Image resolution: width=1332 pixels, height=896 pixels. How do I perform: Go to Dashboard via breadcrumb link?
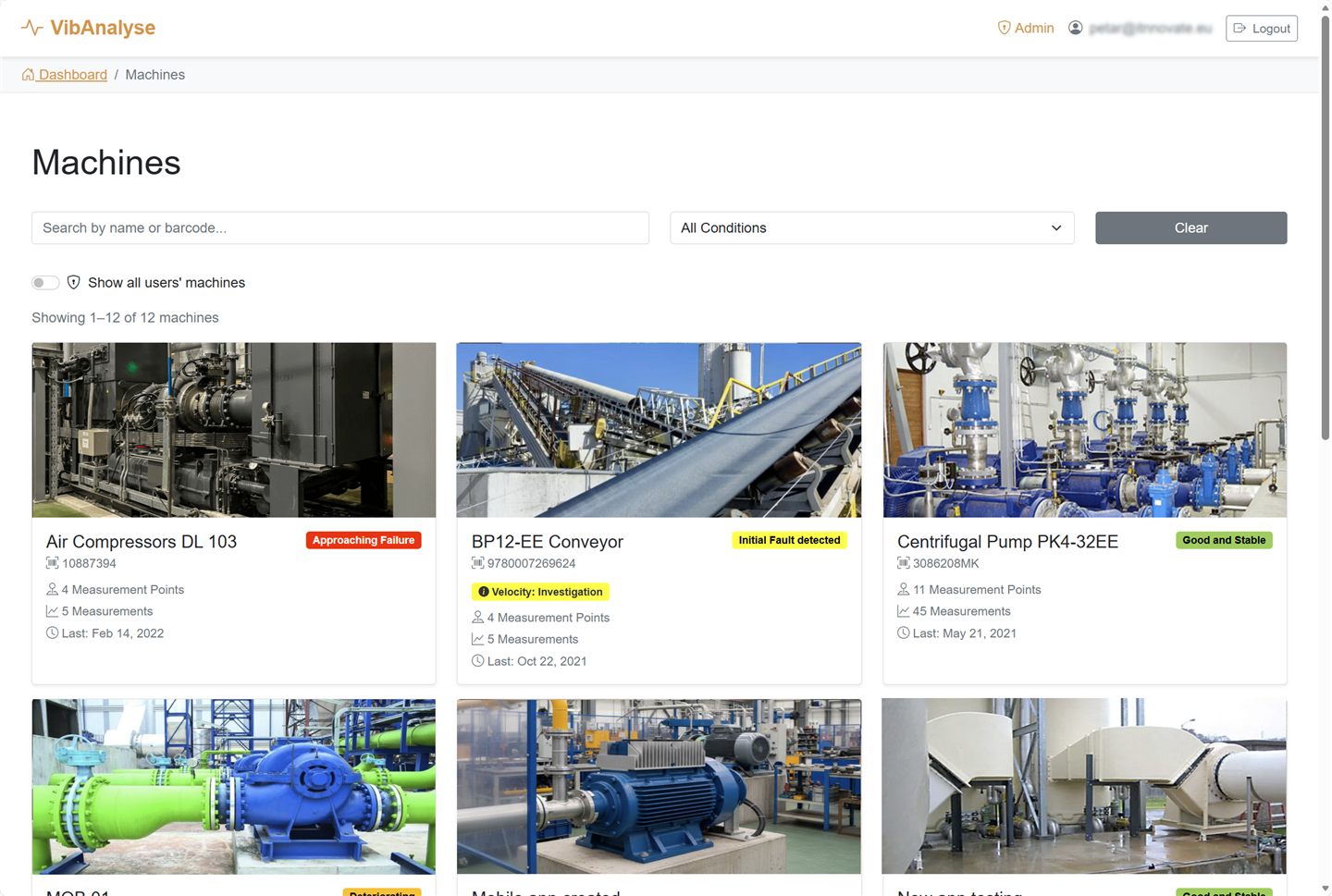click(65, 75)
